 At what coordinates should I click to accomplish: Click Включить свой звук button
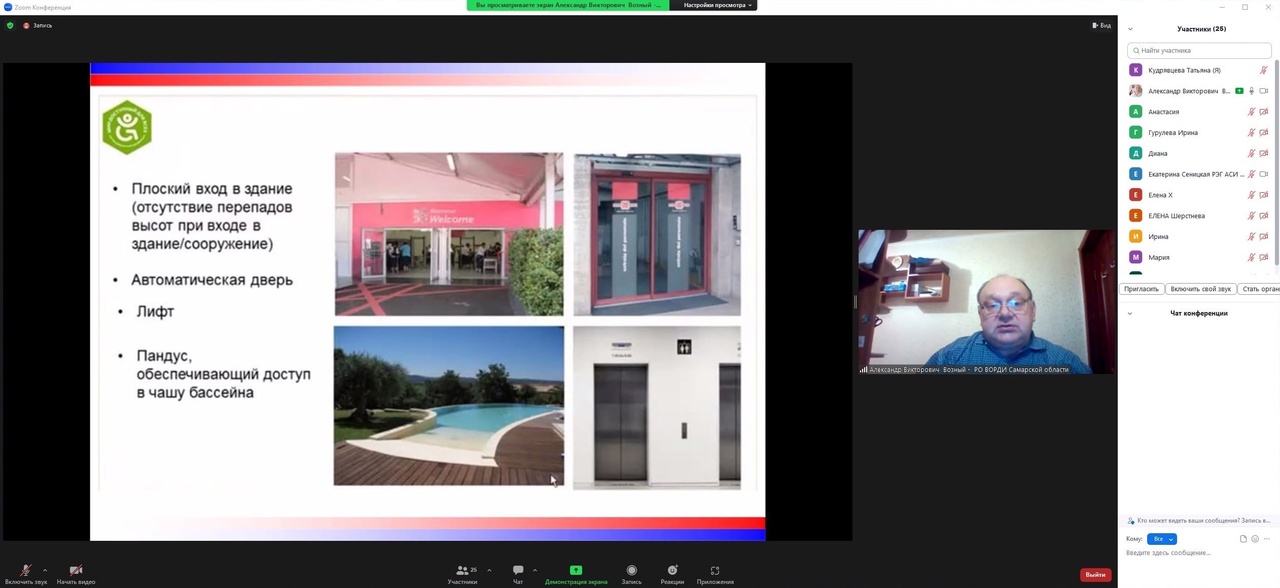pyautogui.click(x=1200, y=289)
